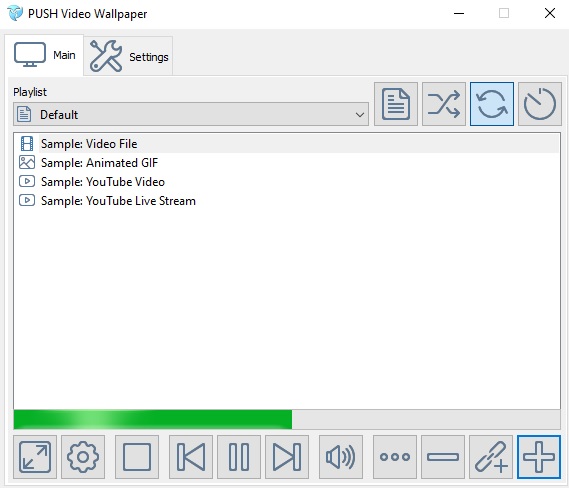
Task: Skip to the previous playlist item
Action: click(x=191, y=457)
